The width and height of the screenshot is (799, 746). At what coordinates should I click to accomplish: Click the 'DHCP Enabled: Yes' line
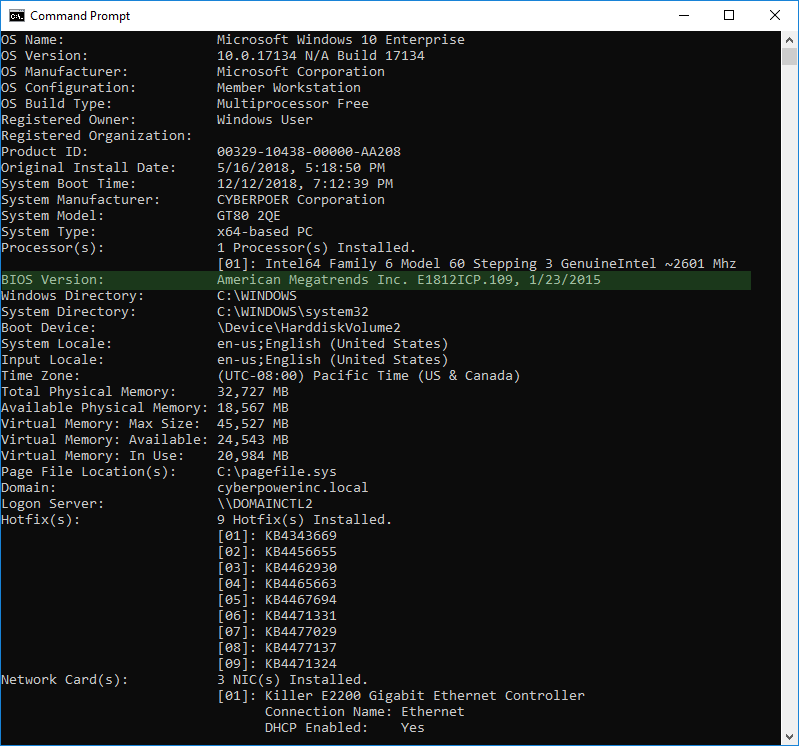[x=344, y=728]
